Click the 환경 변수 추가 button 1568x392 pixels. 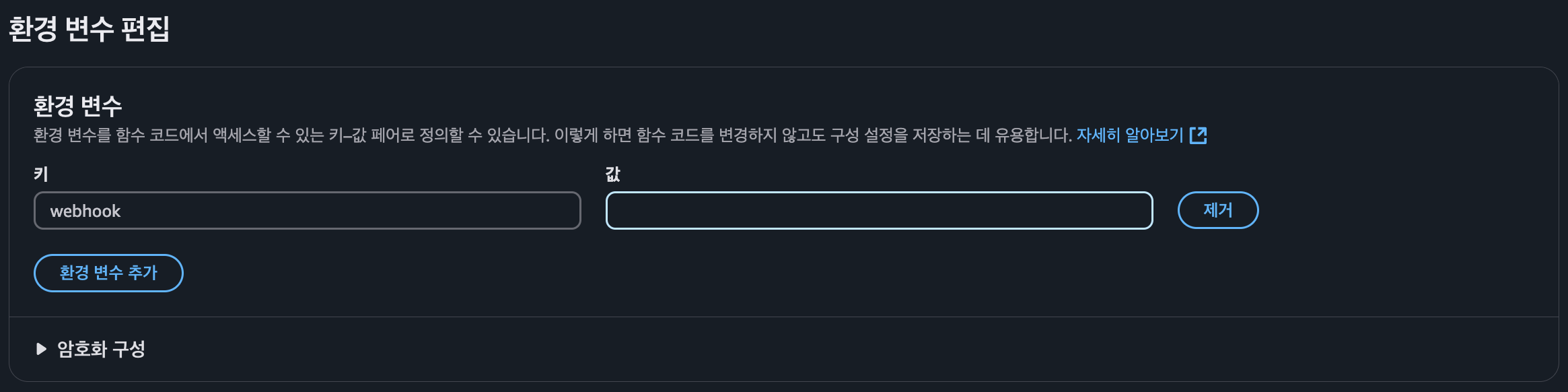(108, 273)
